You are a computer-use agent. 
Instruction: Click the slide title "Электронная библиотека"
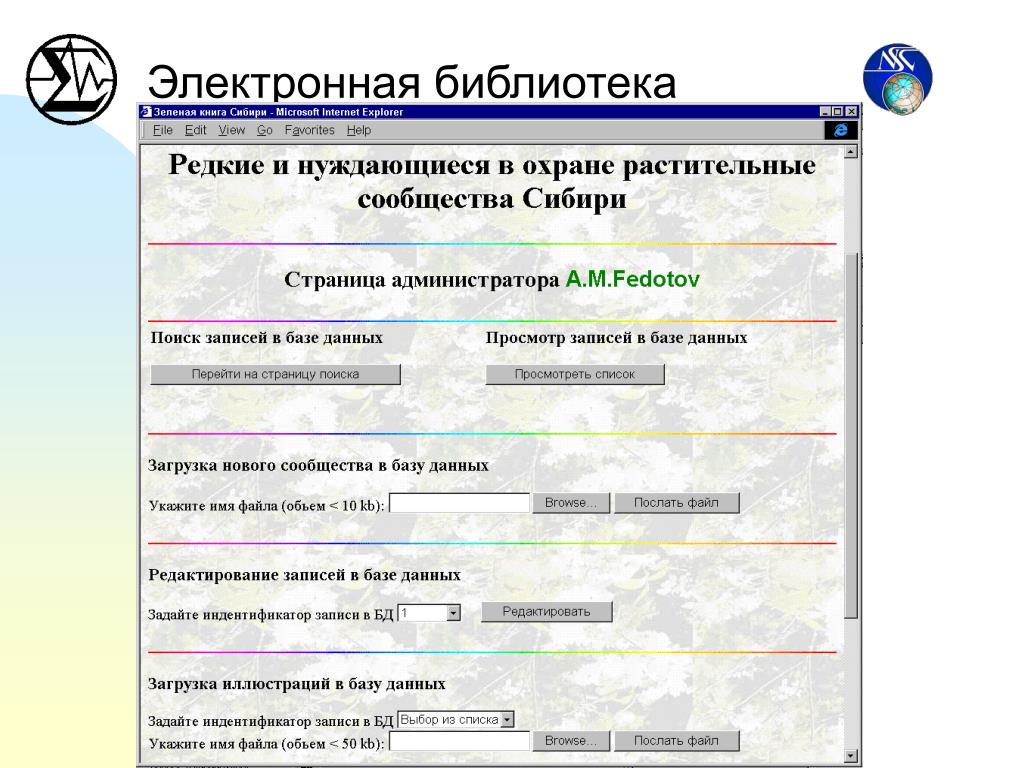pyautogui.click(x=411, y=83)
